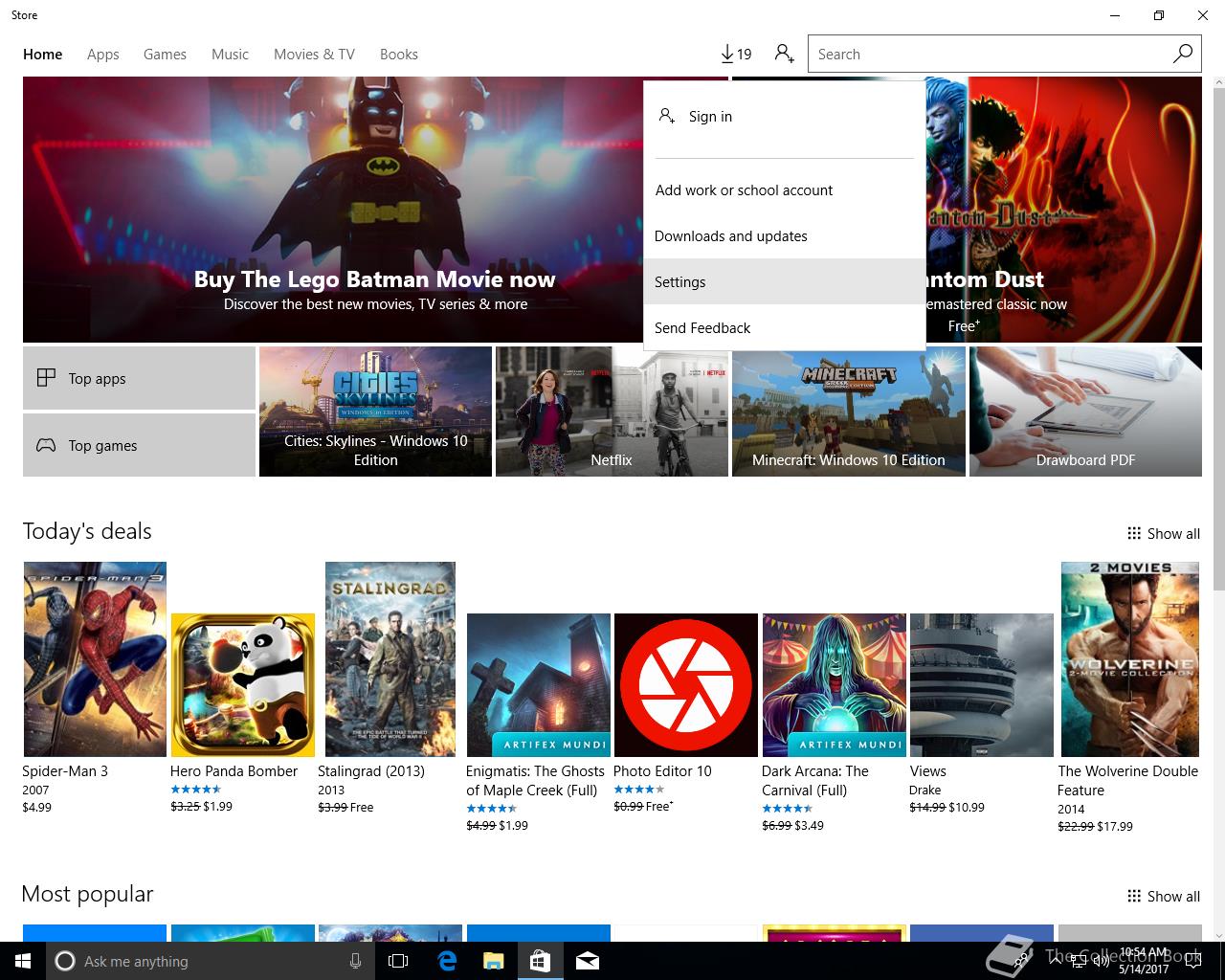Switch to the Apps tab
This screenshot has height=980, width=1225.
click(103, 55)
